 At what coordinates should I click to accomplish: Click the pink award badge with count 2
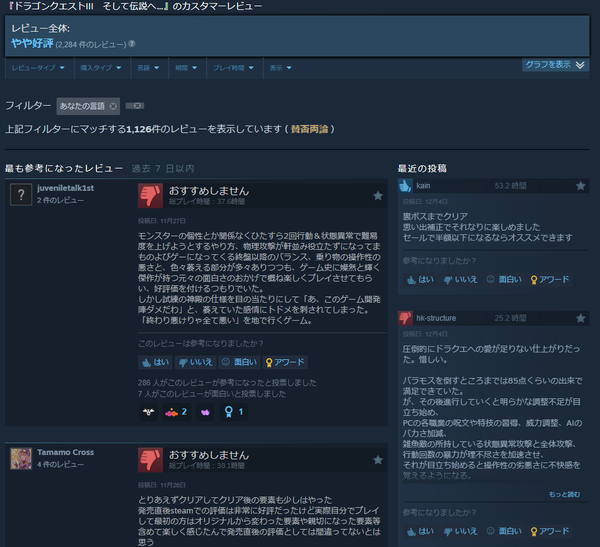click(176, 412)
